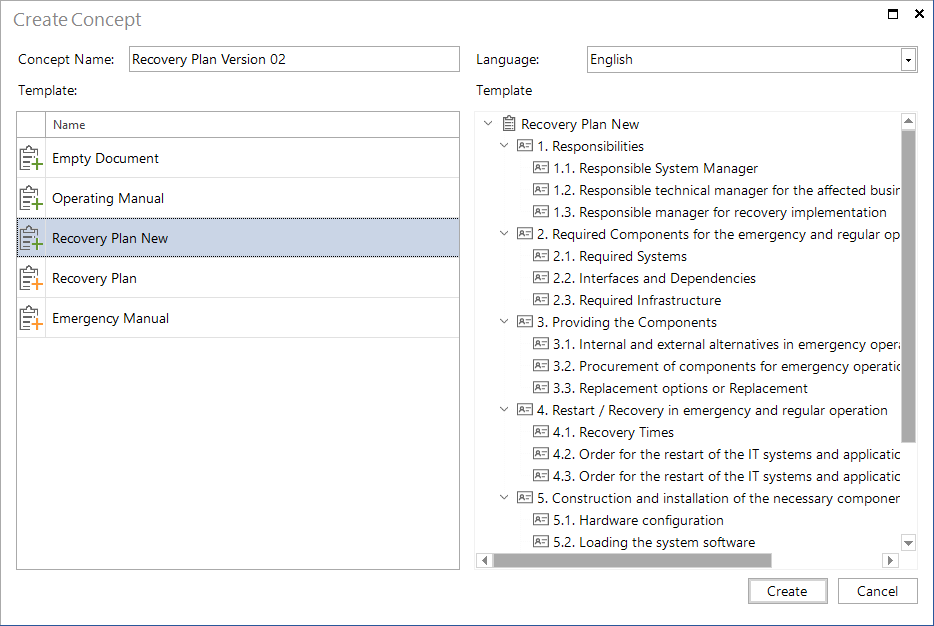Click the icon beside 5.1. Hardware configuration
This screenshot has height=626, width=934.
click(x=541, y=520)
